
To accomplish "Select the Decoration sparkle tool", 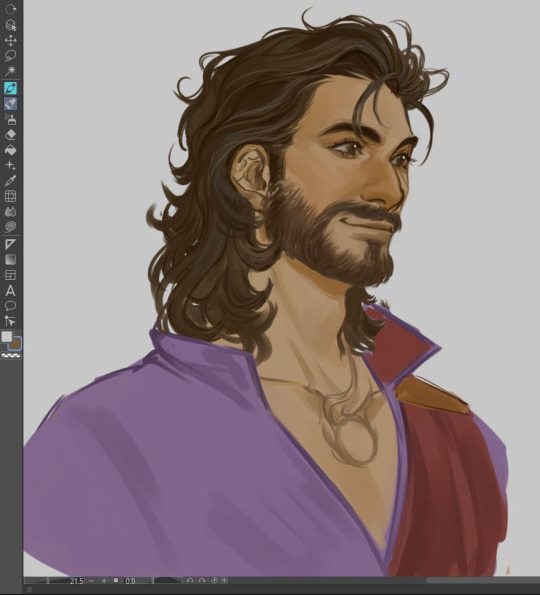I will pyautogui.click(x=11, y=165).
